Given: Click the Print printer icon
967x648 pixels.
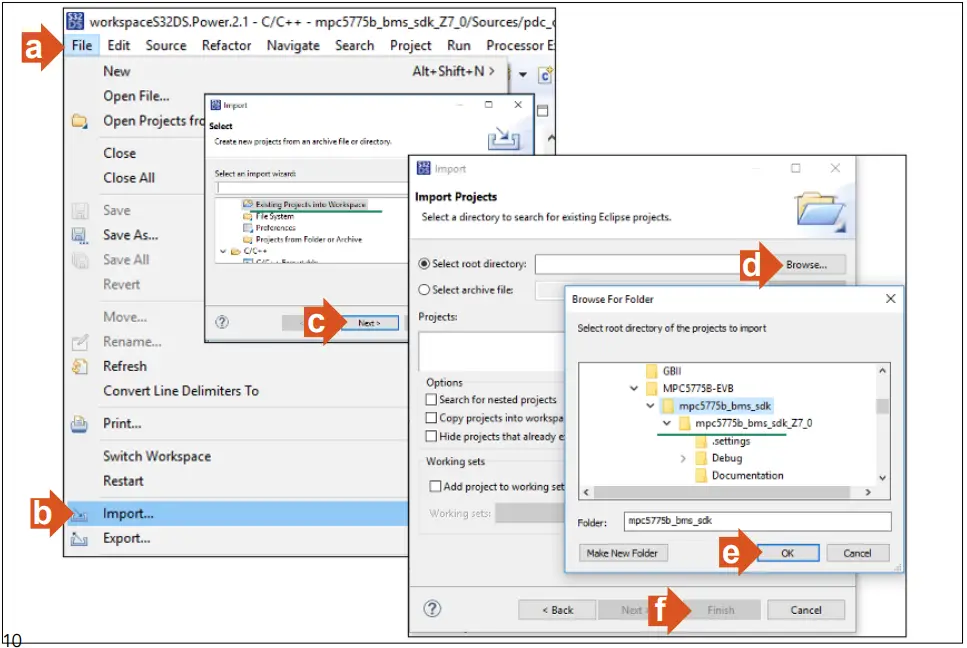Looking at the screenshot, I should click(x=80, y=424).
